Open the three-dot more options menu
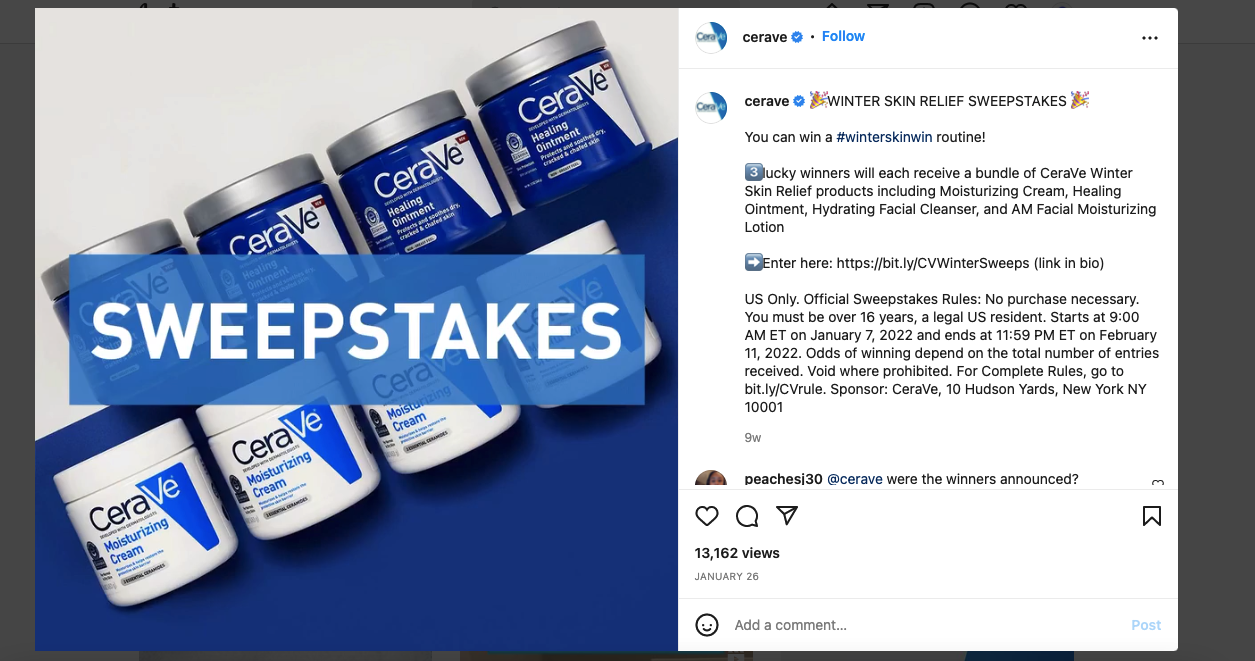1255x661 pixels. point(1150,38)
